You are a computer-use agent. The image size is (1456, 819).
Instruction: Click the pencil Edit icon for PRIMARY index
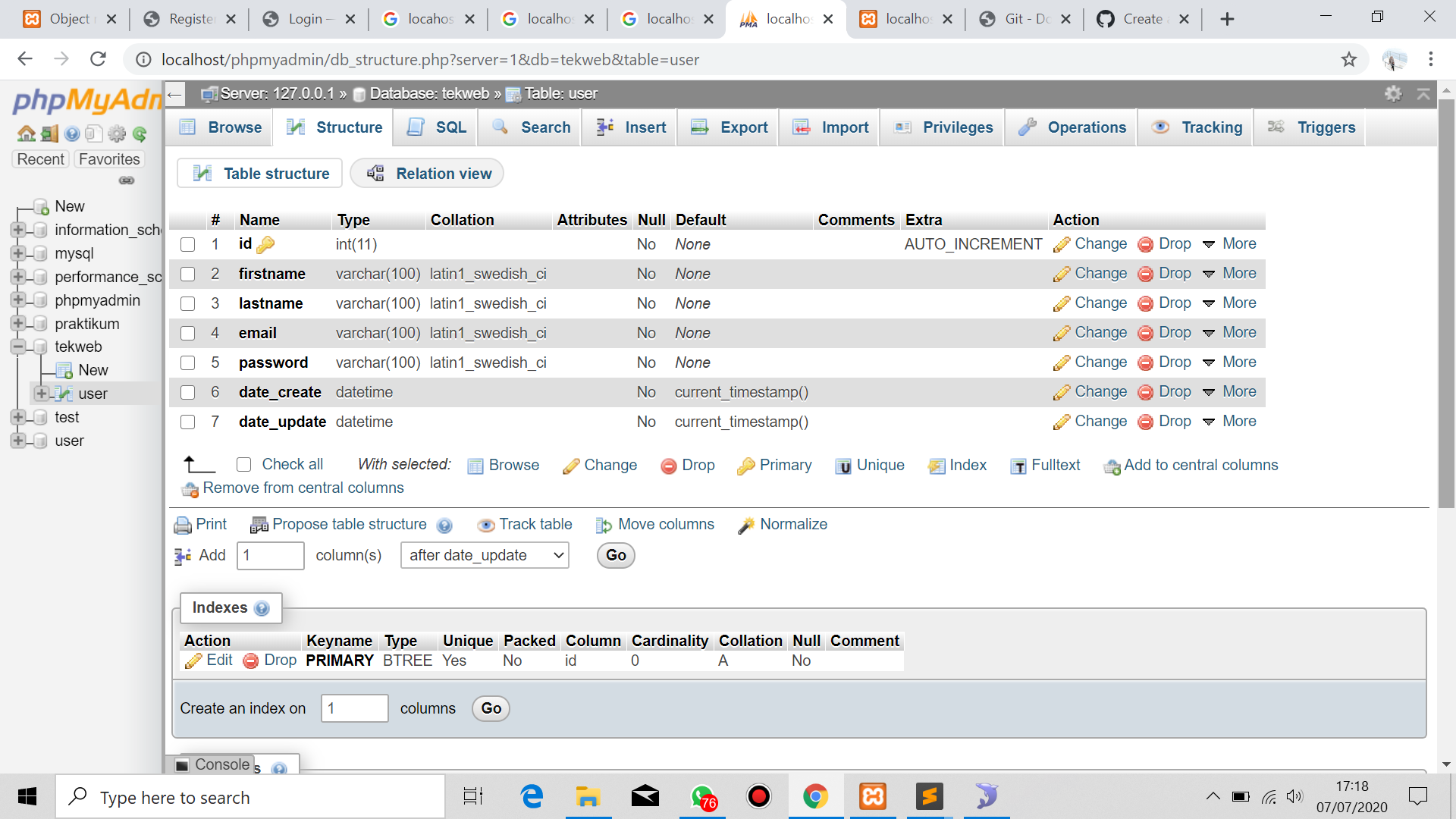[x=195, y=661]
